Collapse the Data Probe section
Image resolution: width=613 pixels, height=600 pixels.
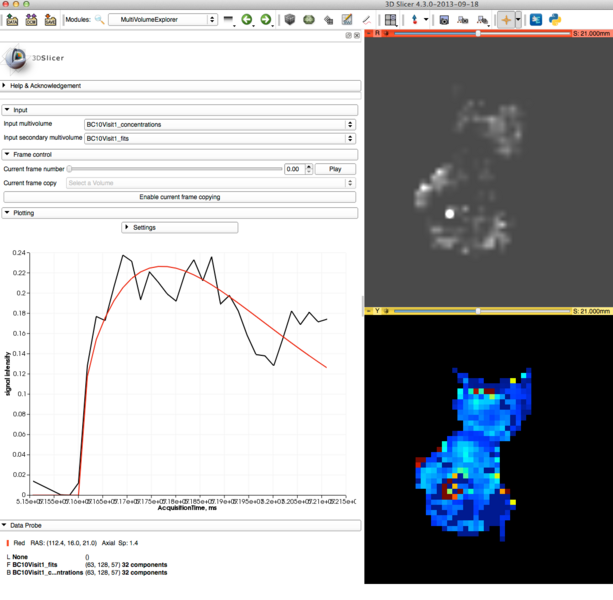181,525
